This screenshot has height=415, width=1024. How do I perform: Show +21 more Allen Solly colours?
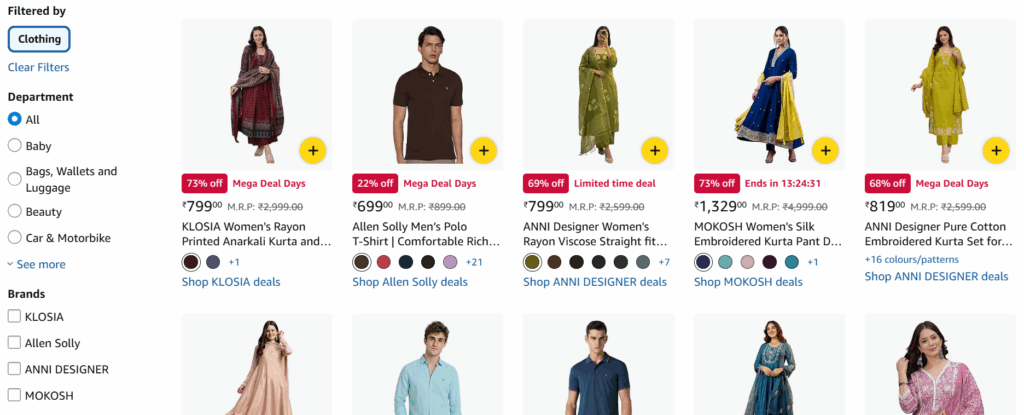[x=474, y=262]
